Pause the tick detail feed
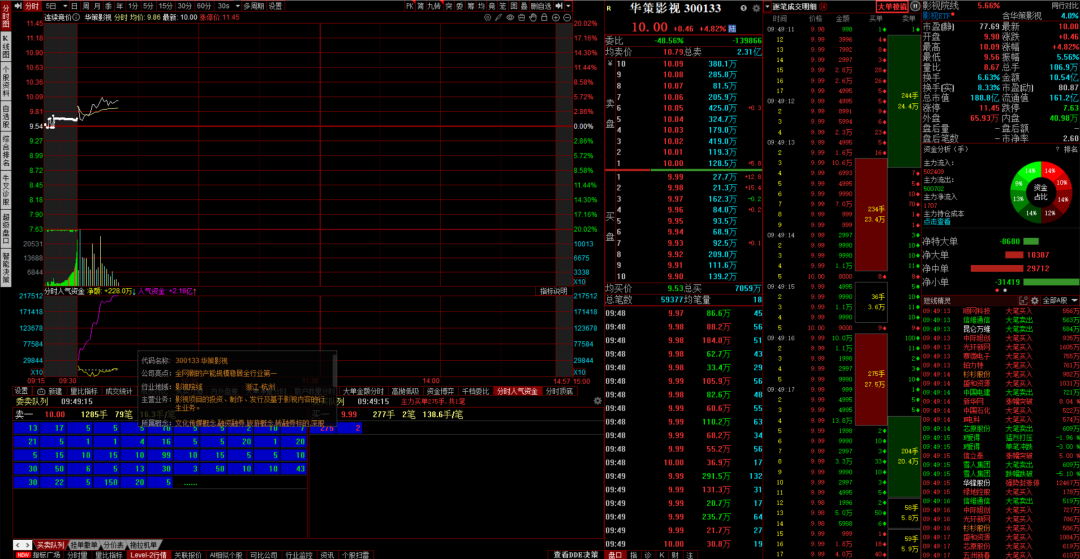This screenshot has width=1080, height=559. (x=915, y=6)
